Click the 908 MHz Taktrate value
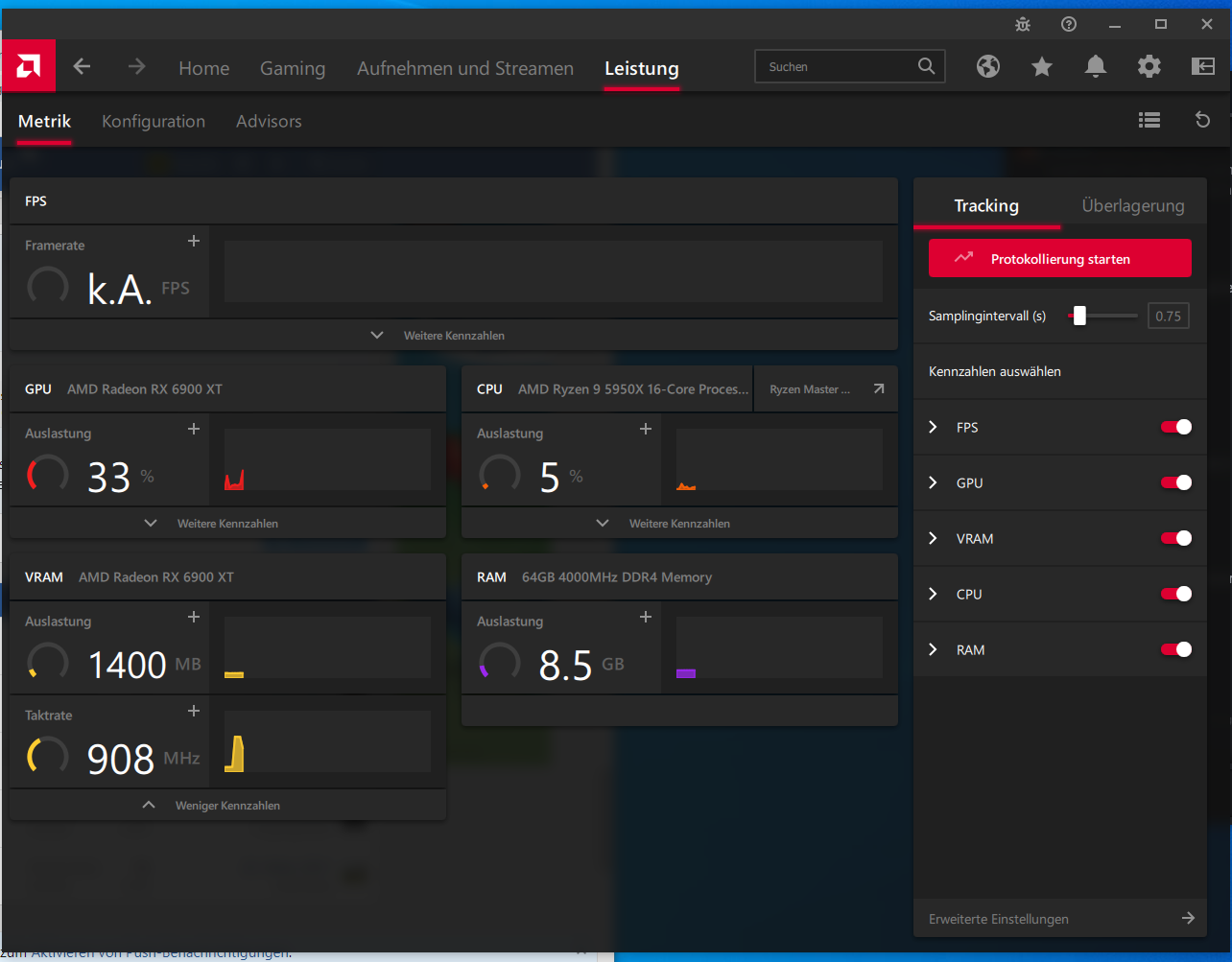The height and width of the screenshot is (962, 1232). [x=143, y=759]
